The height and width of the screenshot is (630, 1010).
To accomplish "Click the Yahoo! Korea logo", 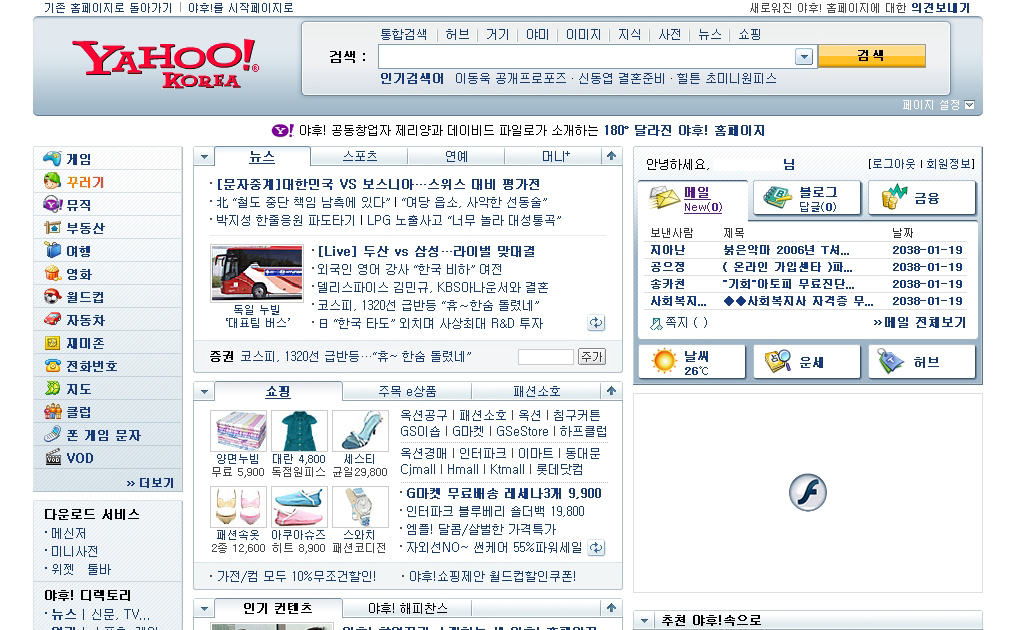I will click(166, 63).
